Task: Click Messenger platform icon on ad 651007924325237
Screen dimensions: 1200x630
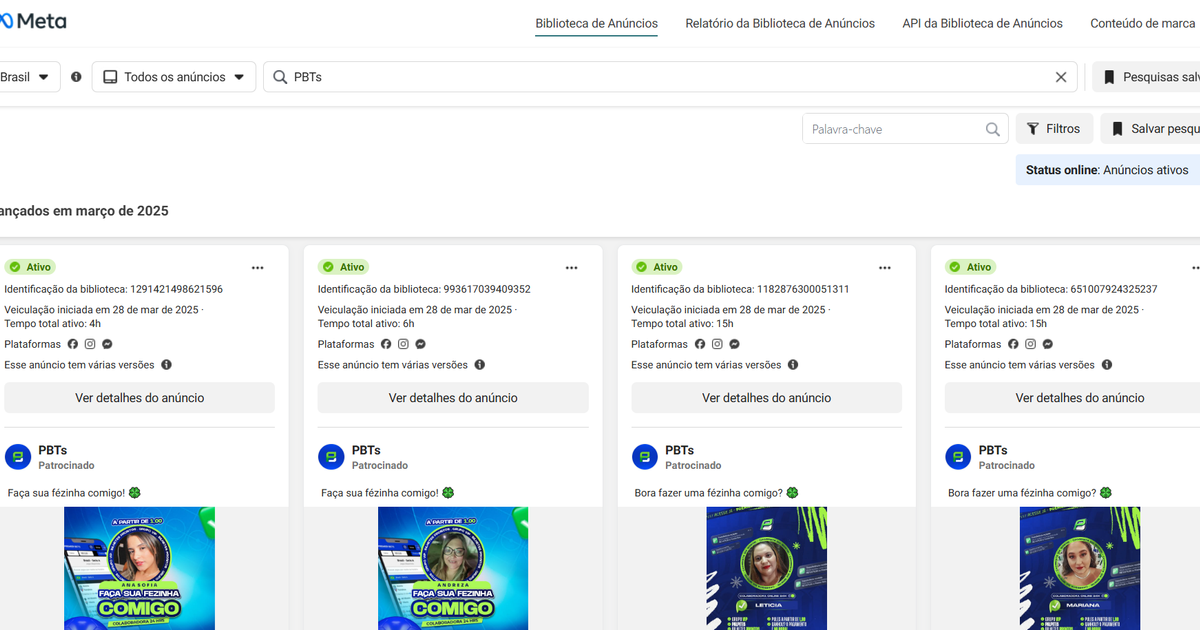Action: (x=1048, y=344)
